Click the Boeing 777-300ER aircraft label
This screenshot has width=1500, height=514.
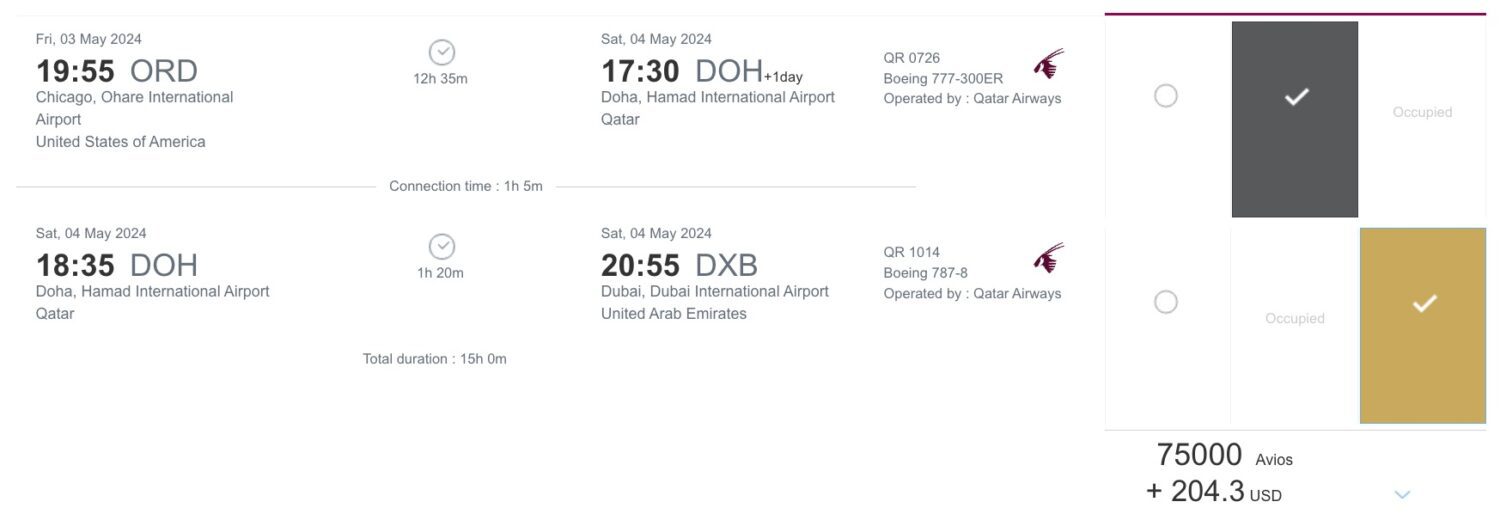click(x=943, y=78)
